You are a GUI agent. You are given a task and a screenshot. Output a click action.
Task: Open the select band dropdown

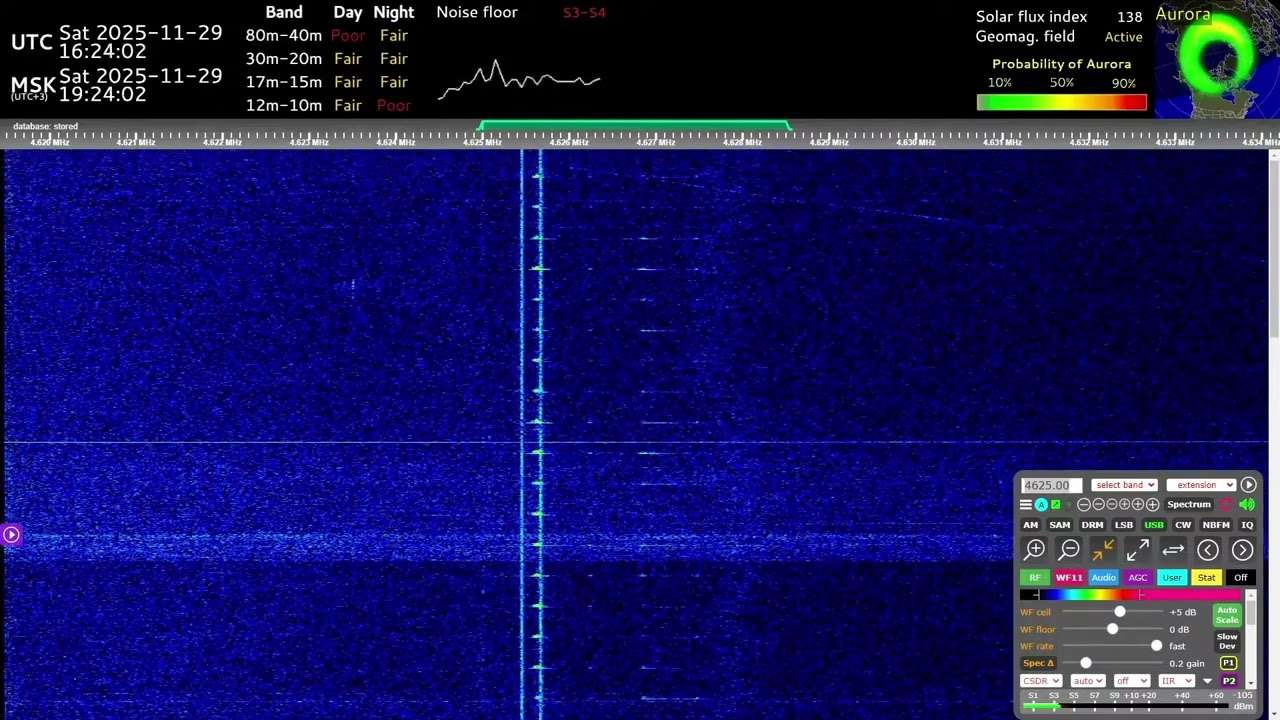[x=1124, y=485]
